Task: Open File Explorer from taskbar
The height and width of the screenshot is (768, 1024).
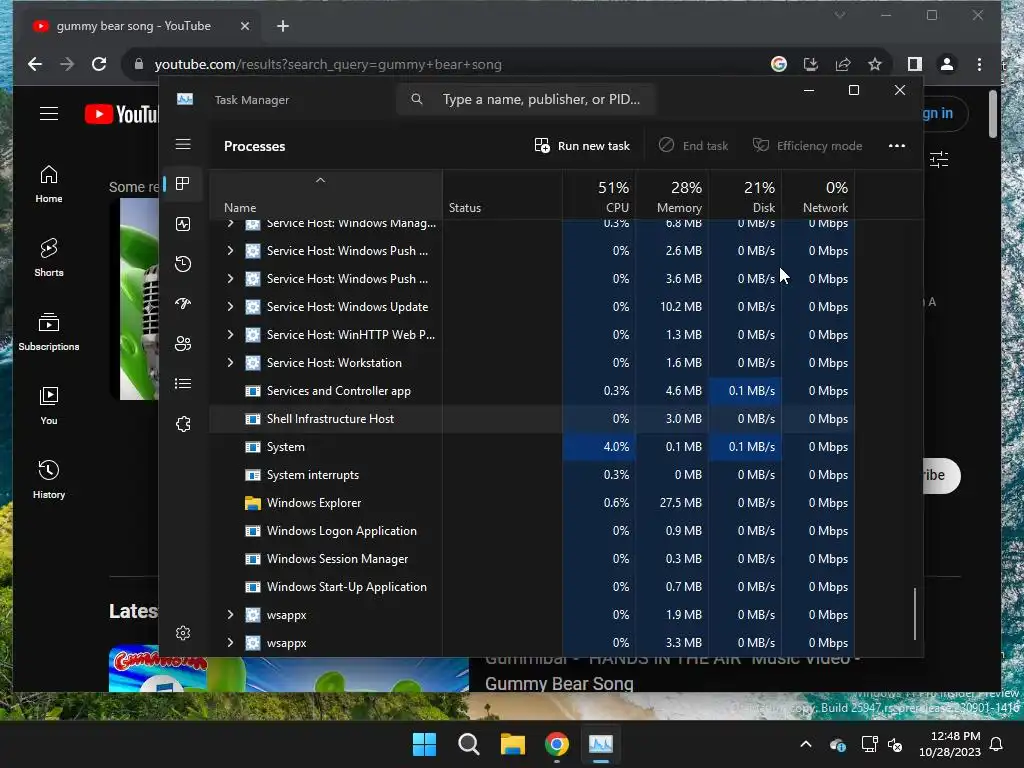Action: point(513,744)
